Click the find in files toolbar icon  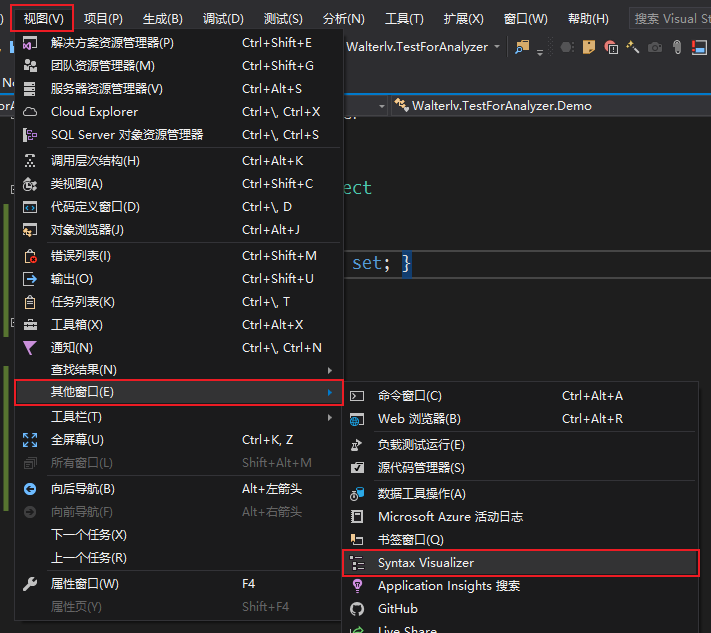click(522, 47)
